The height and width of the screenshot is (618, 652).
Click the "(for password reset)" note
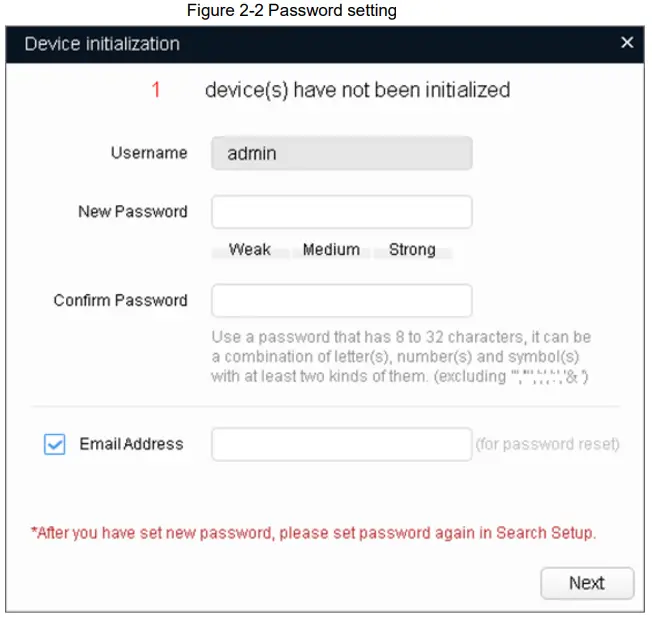(547, 444)
